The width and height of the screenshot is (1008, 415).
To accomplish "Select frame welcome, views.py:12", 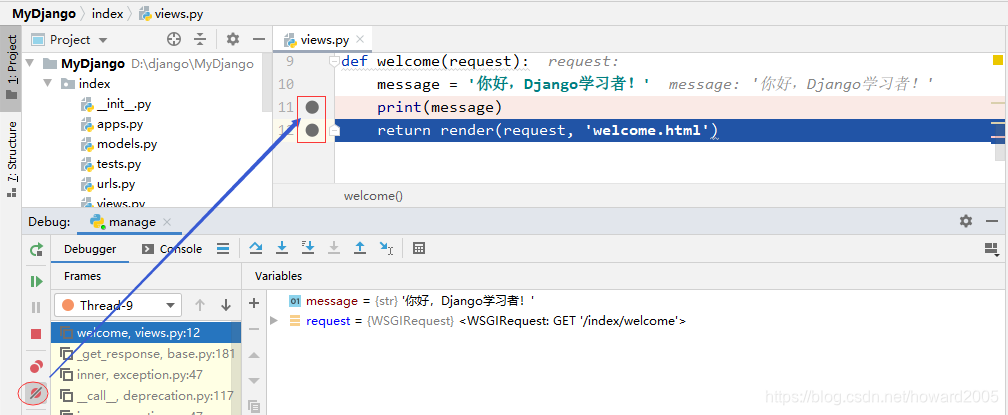I will pyautogui.click(x=146, y=333).
